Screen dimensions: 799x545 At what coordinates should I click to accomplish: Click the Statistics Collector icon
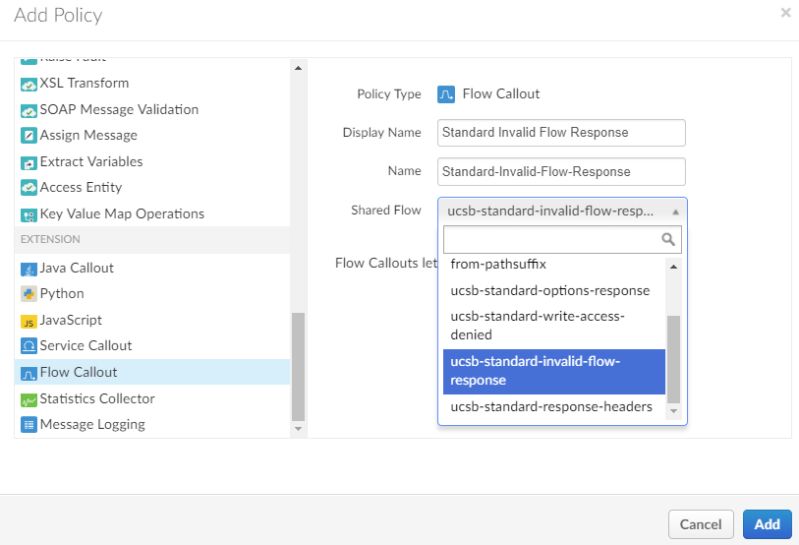pos(27,399)
